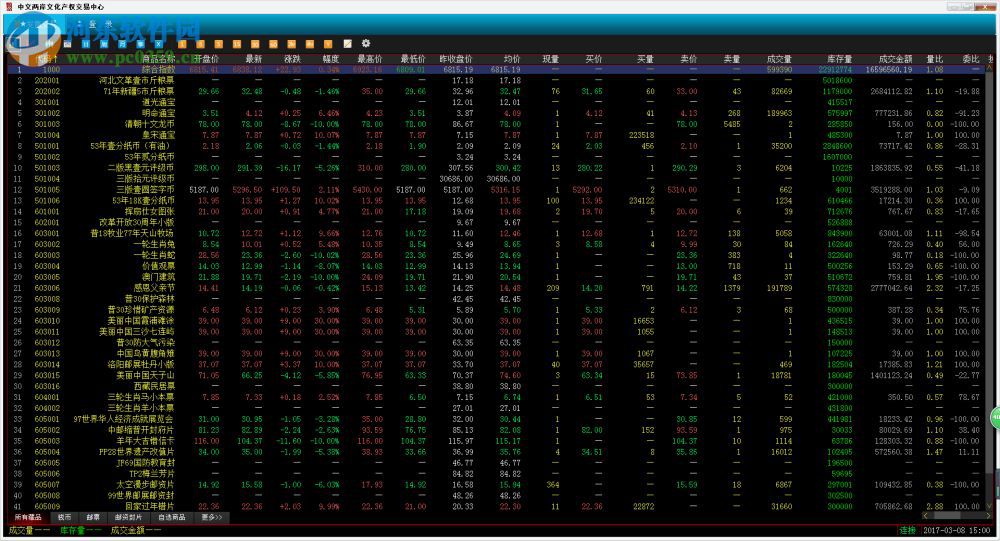Select the quarterly (季) K-line period icon
Screen dimensions: 1000x541
pos(140,44)
